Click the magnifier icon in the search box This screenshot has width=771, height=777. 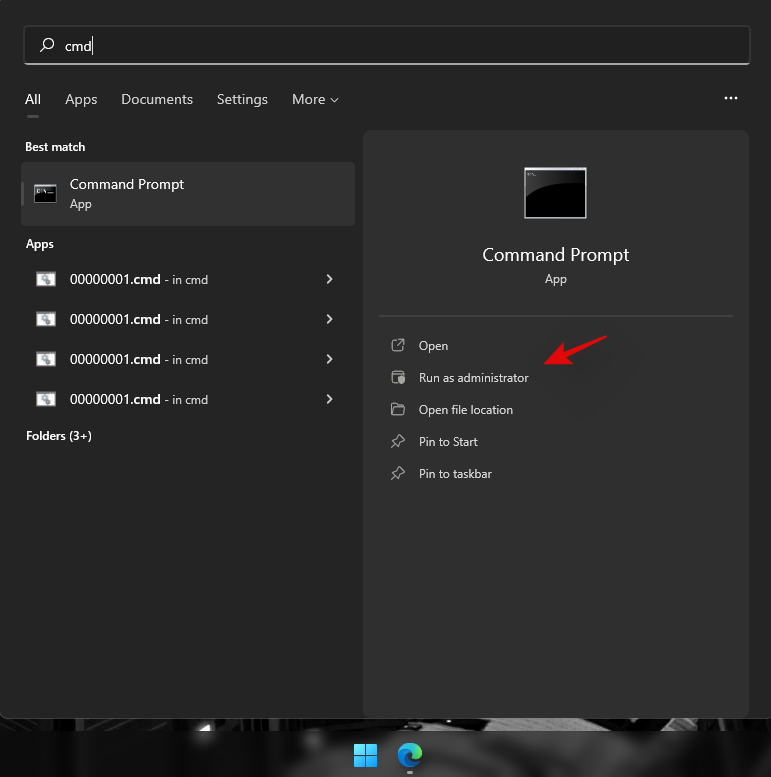pos(46,45)
